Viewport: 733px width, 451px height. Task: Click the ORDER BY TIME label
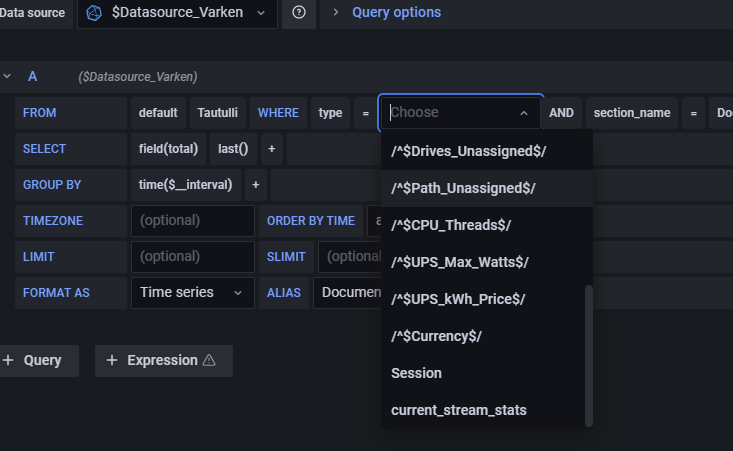pyautogui.click(x=310, y=221)
